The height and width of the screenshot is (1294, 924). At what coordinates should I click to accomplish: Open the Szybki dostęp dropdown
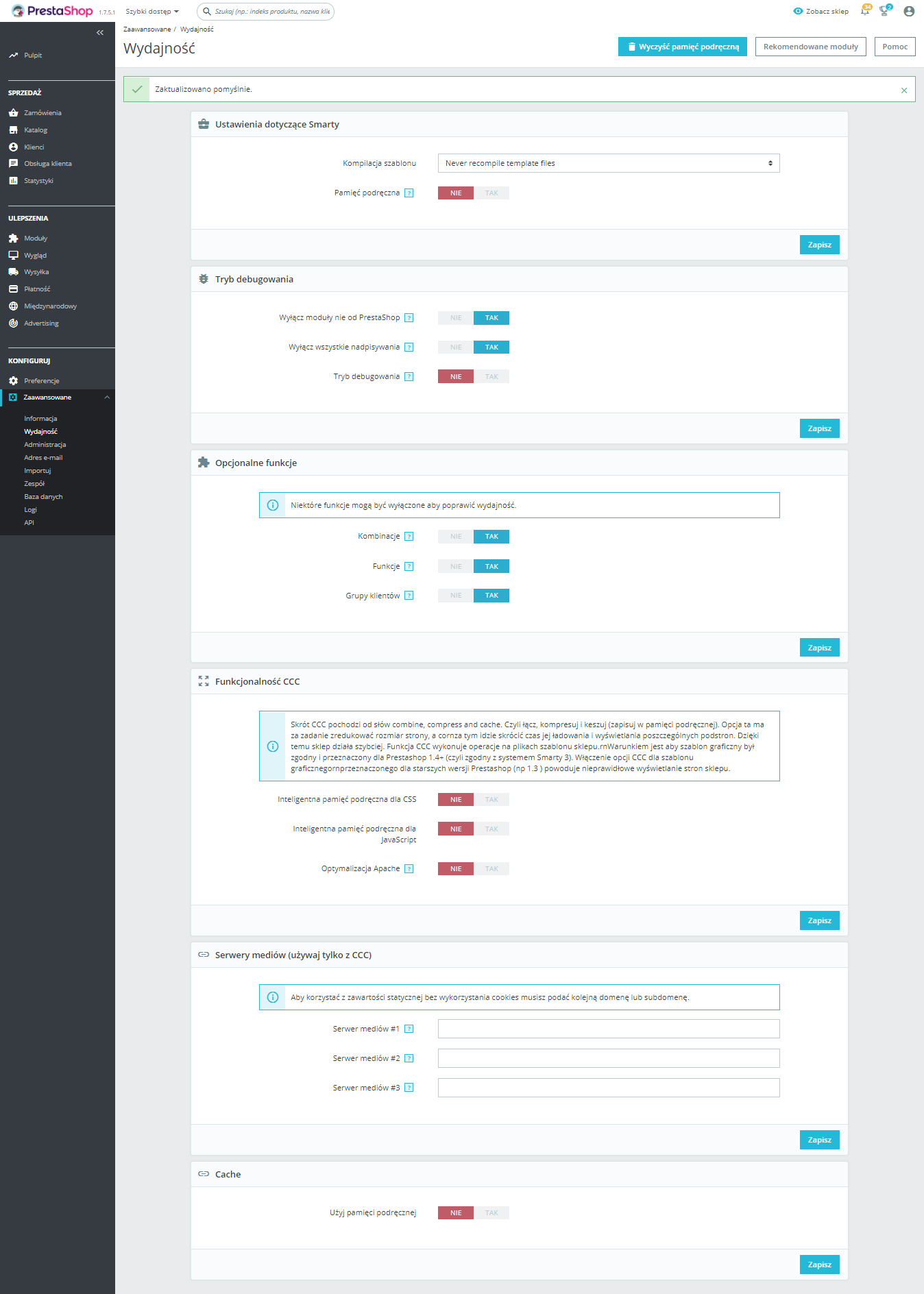[152, 12]
